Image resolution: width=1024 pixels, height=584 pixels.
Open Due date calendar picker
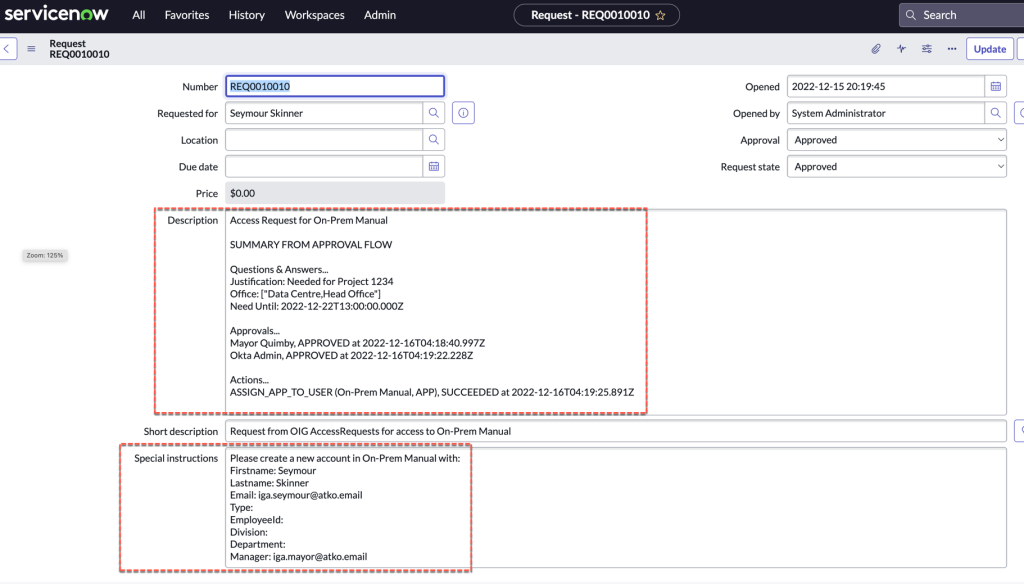coord(434,167)
